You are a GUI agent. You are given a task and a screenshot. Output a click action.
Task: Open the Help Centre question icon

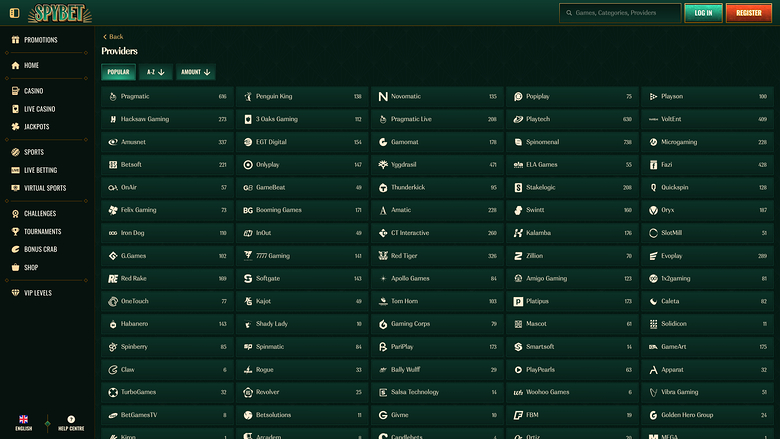click(71, 419)
